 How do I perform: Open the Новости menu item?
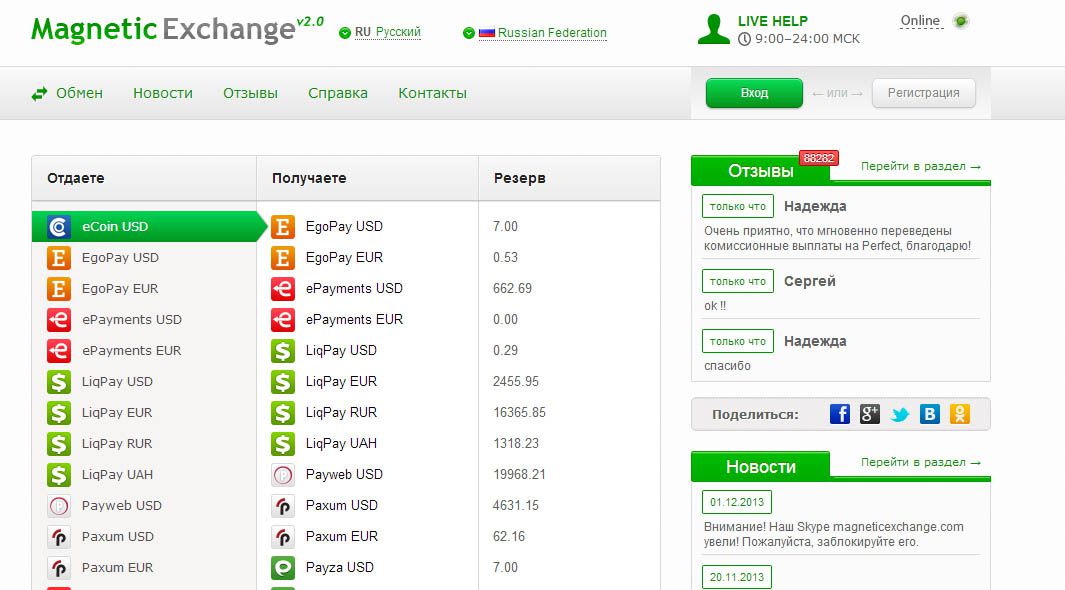(x=163, y=93)
